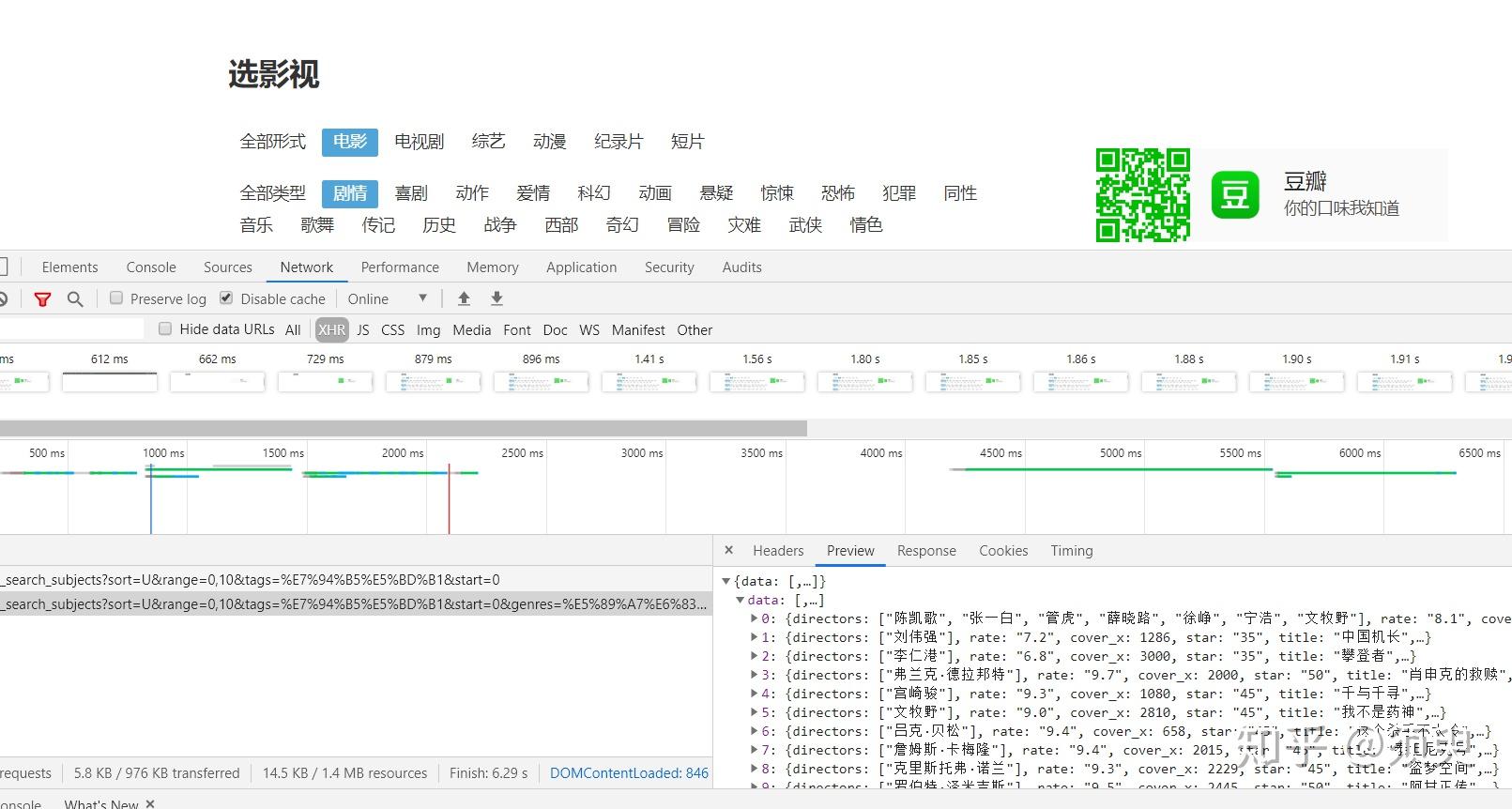1512x809 pixels.
Task: Open the Headers tab of the request
Action: 778,551
